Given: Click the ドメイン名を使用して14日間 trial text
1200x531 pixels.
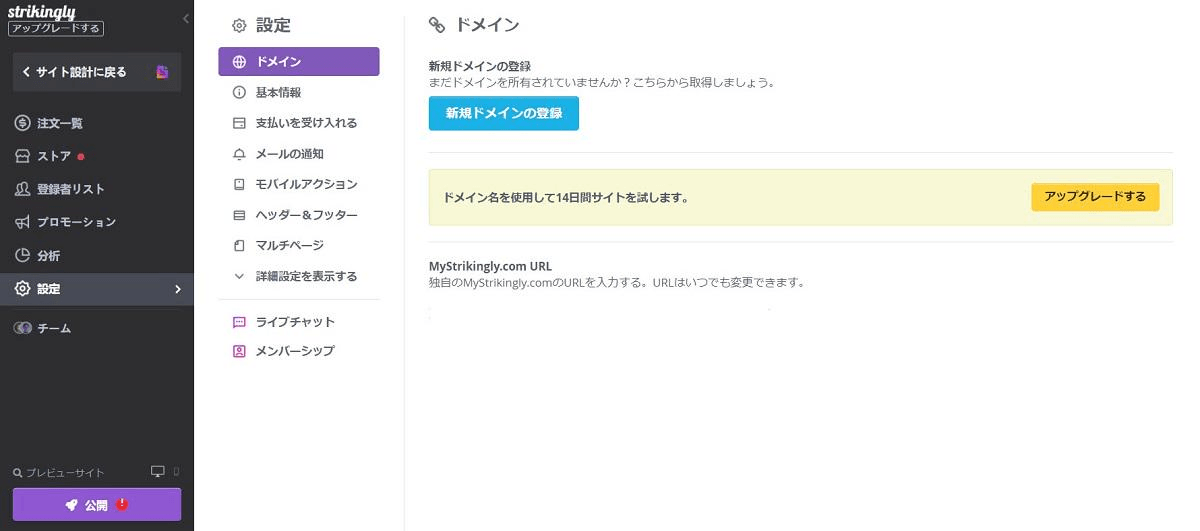Looking at the screenshot, I should (565, 197).
